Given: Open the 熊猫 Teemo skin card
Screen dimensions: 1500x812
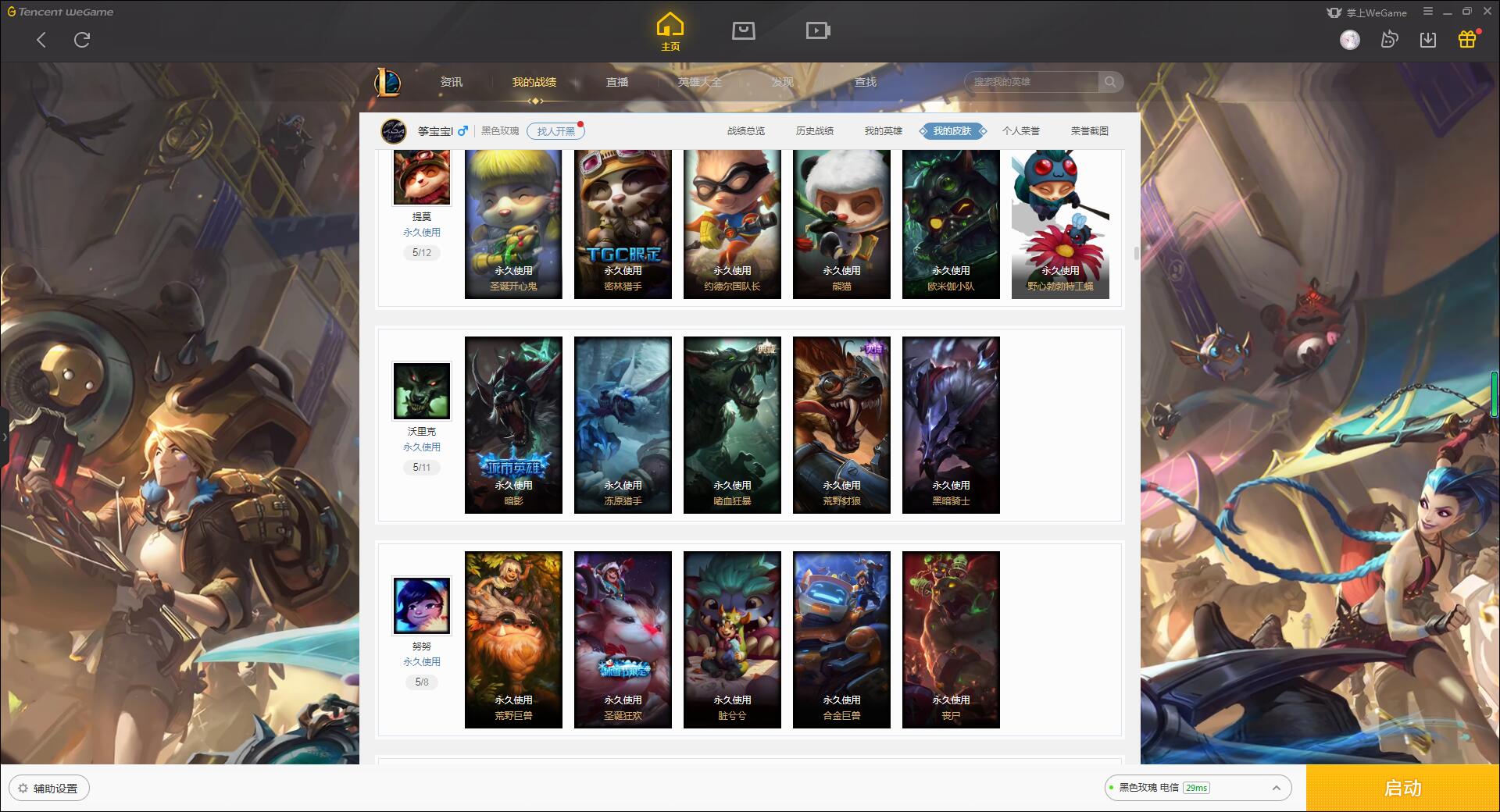Looking at the screenshot, I should coord(841,224).
